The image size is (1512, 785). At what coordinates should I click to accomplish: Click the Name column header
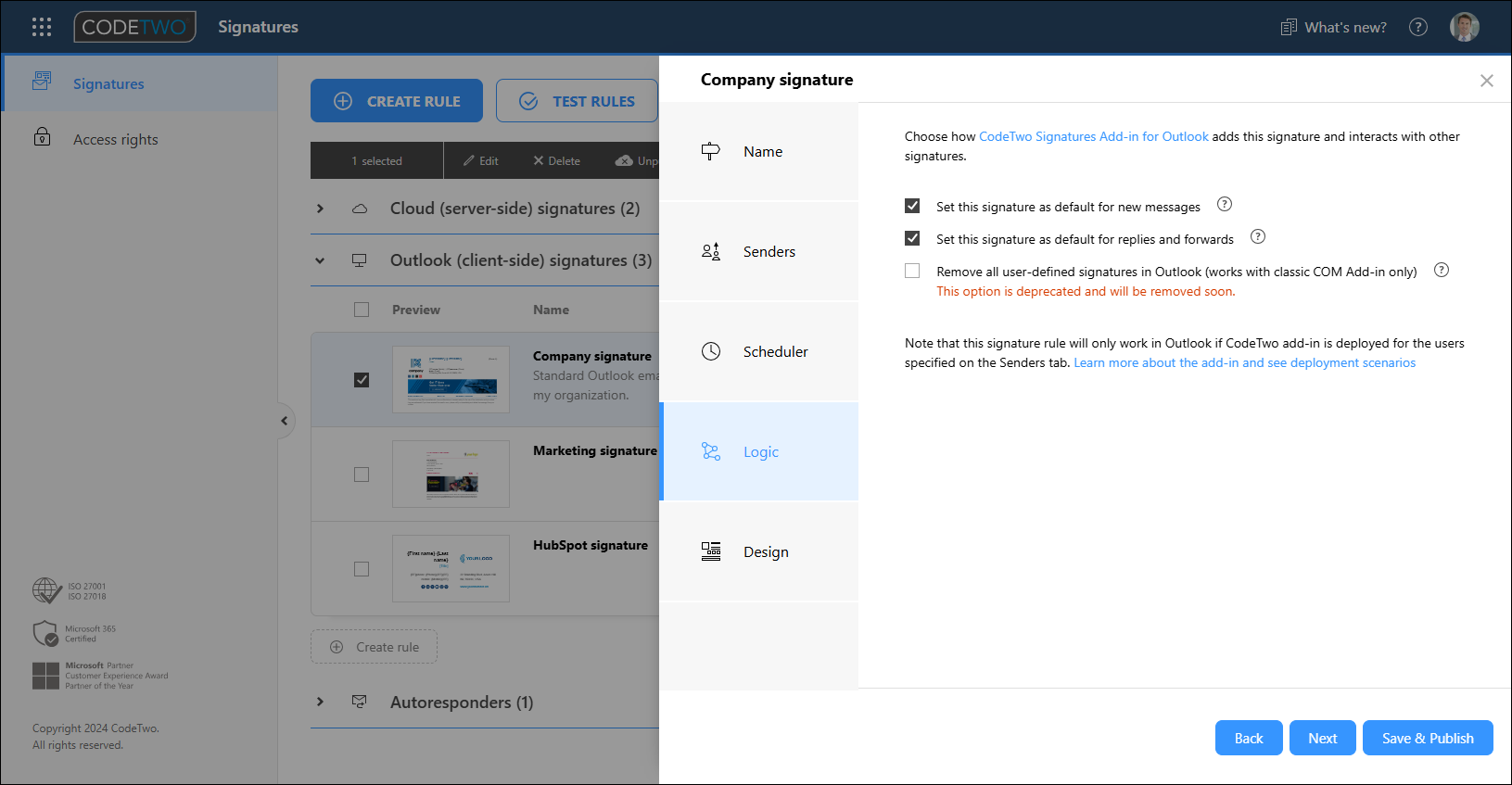[x=551, y=310]
